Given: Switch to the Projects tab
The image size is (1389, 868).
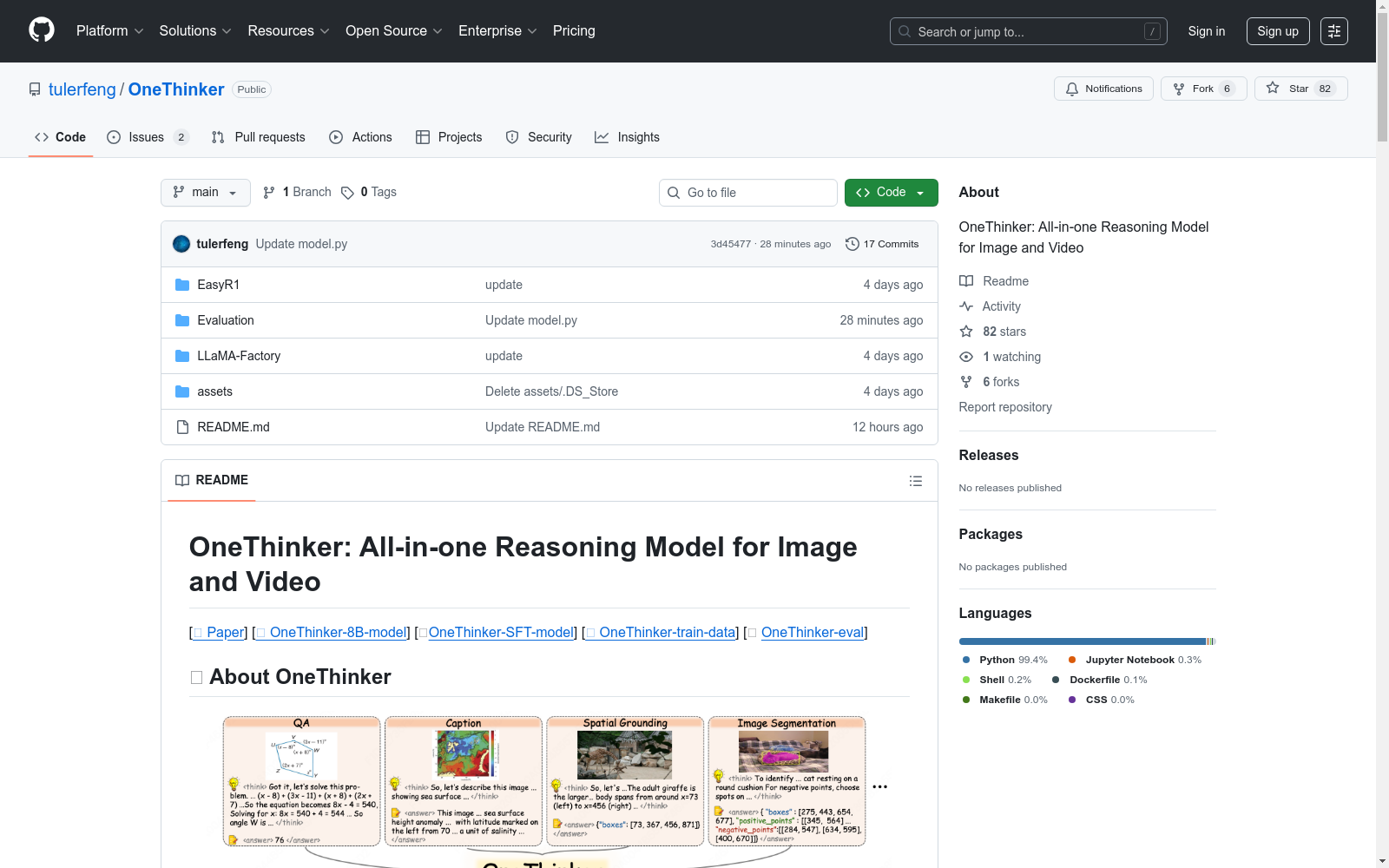Looking at the screenshot, I should click(449, 137).
